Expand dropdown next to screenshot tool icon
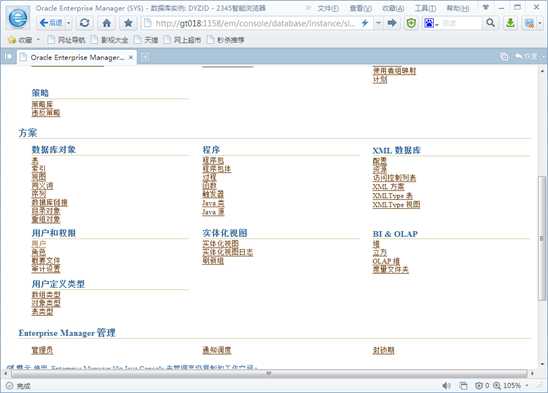 [540, 23]
